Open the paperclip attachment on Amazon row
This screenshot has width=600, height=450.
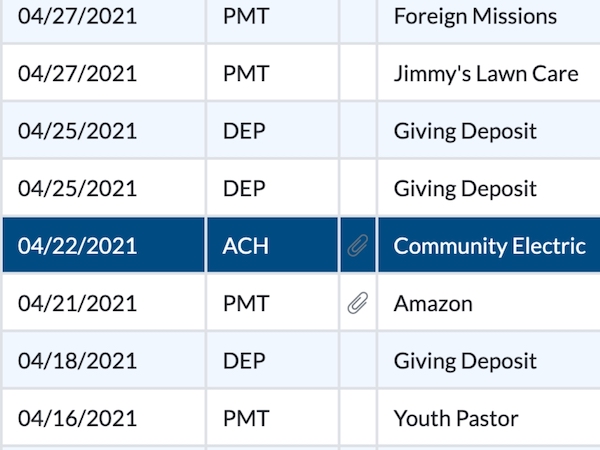click(358, 304)
